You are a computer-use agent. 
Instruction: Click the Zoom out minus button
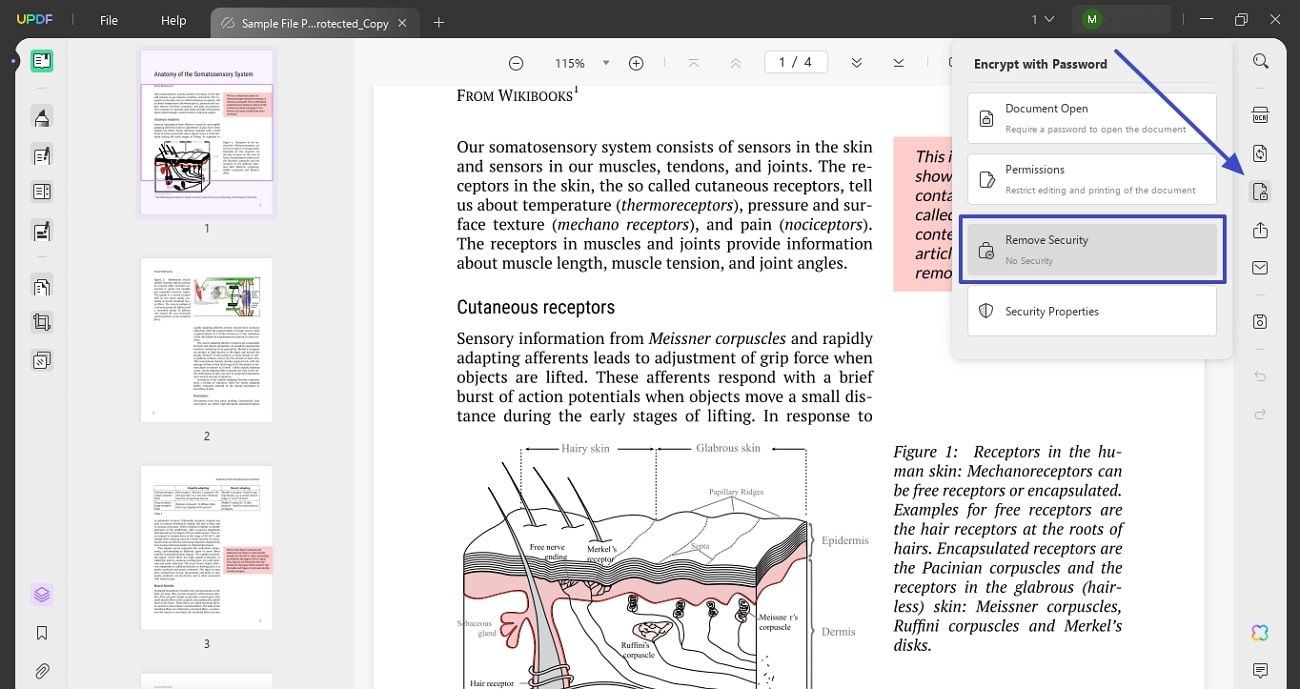coord(516,63)
